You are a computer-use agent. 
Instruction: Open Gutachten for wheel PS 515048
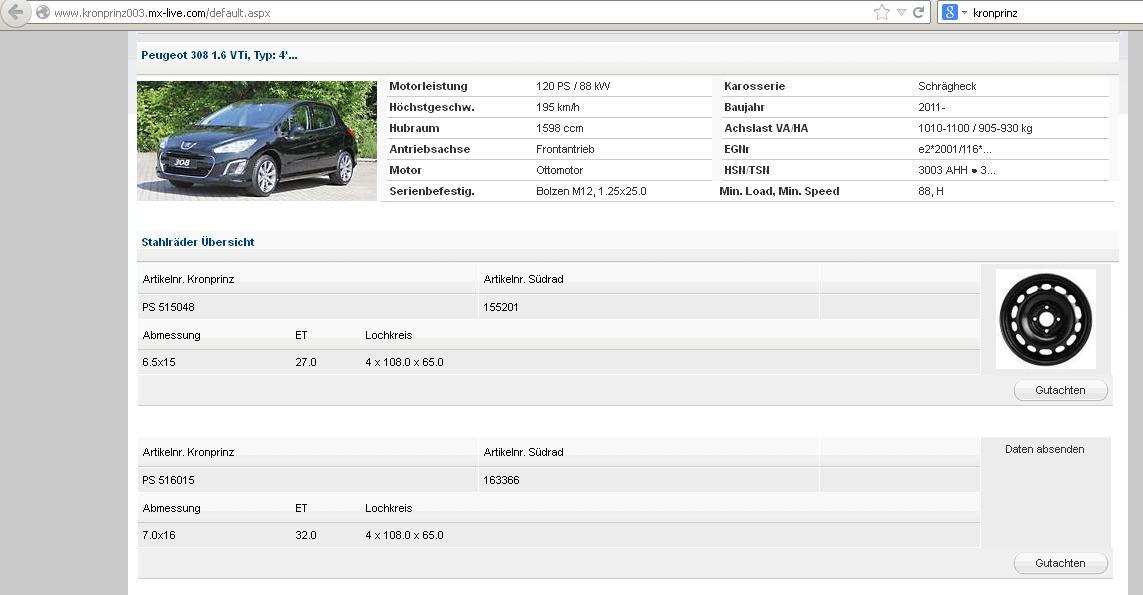(1060, 390)
